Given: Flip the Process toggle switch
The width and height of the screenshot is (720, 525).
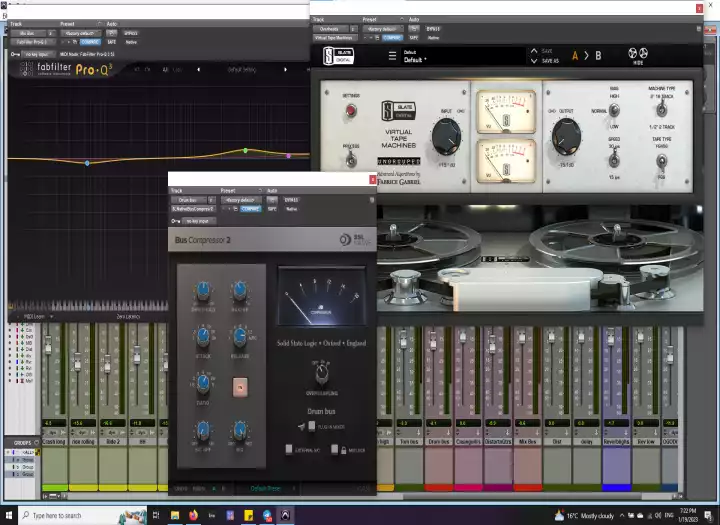Looking at the screenshot, I should click(351, 160).
